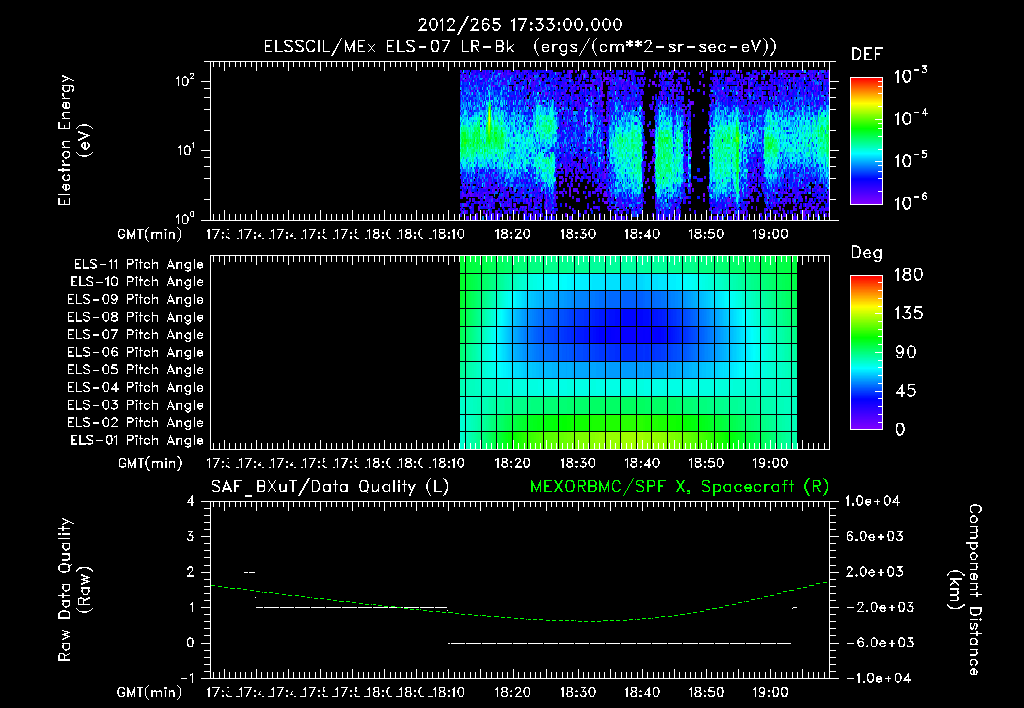Click the plot title 2012/265 17:33:00.000
This screenshot has width=1024, height=708.
520,25
